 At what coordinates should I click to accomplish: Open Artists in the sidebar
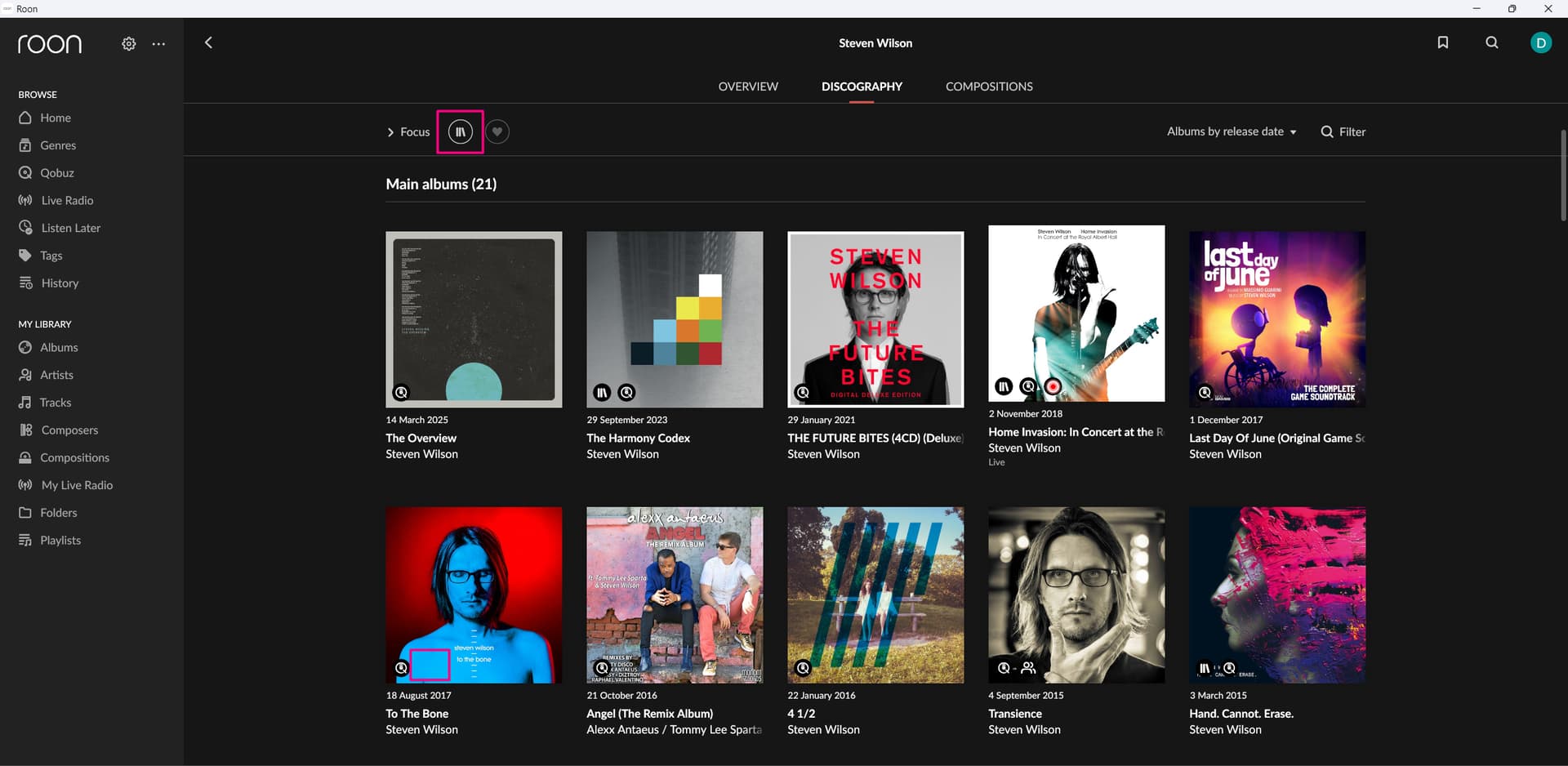click(x=56, y=375)
